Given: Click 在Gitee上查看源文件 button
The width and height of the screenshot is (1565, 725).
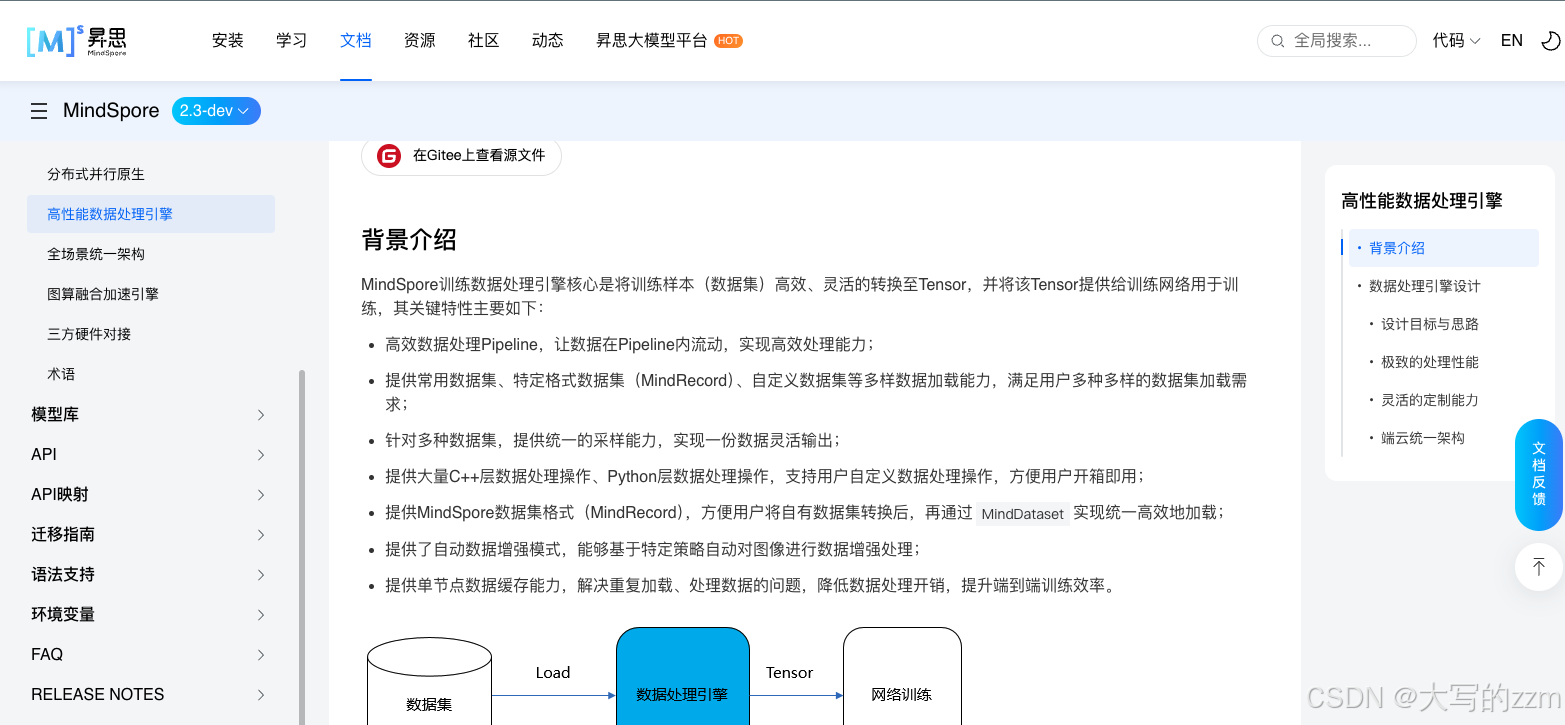Looking at the screenshot, I should tap(461, 156).
